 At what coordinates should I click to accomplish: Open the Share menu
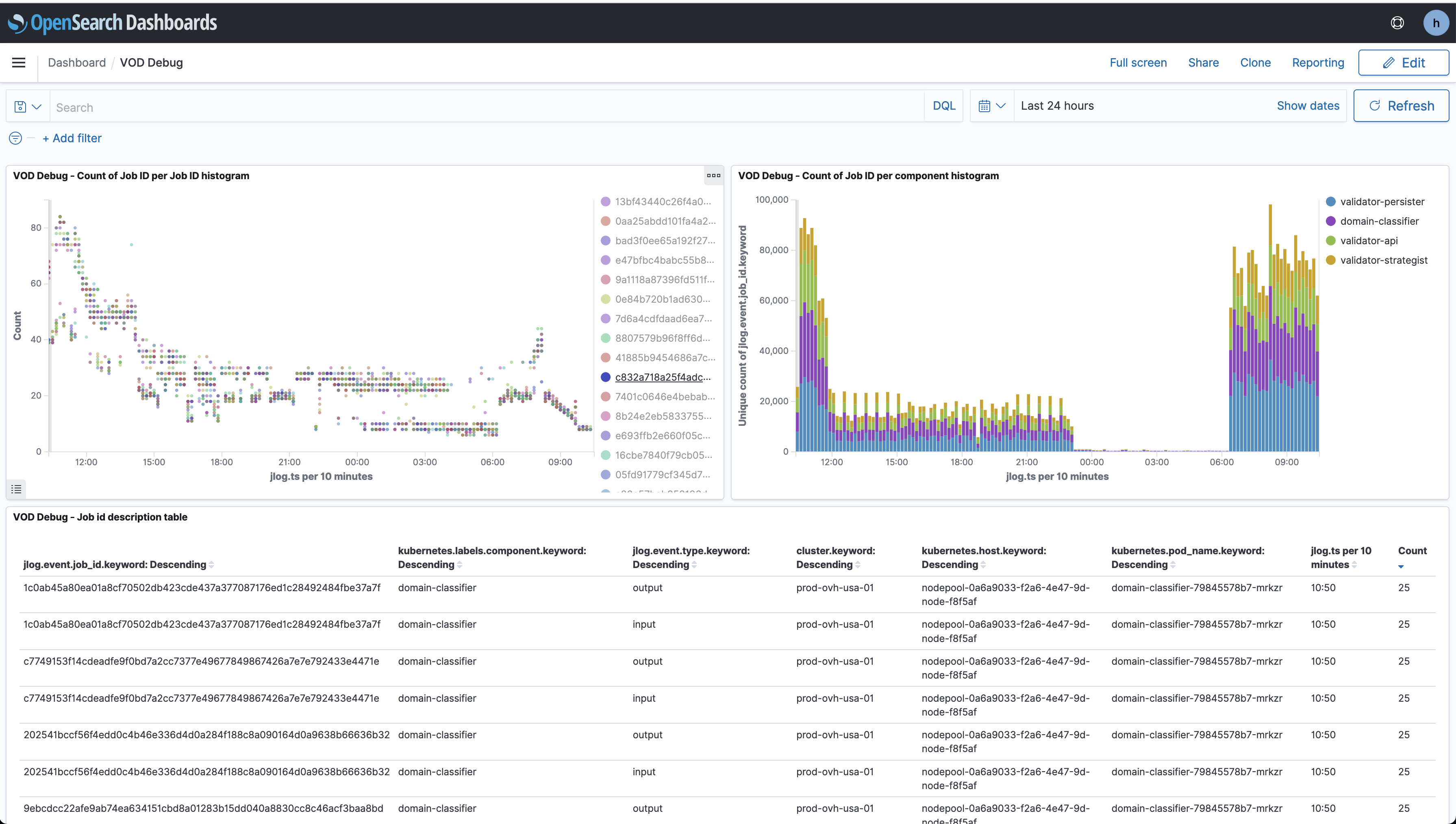[x=1204, y=63]
